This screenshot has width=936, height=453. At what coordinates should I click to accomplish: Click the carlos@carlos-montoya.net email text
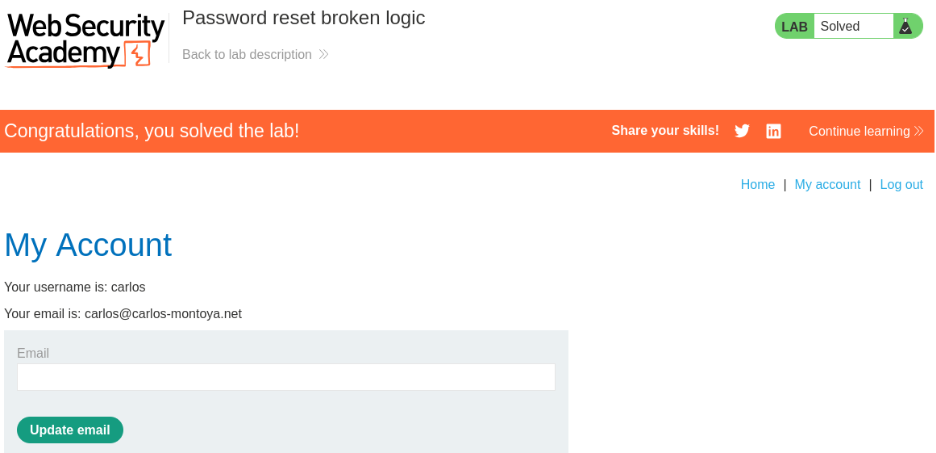pyautogui.click(x=163, y=314)
